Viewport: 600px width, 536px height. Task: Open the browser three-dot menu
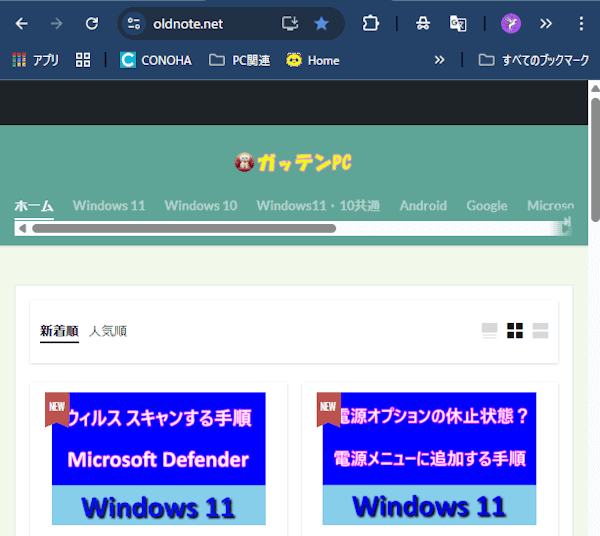(x=581, y=24)
